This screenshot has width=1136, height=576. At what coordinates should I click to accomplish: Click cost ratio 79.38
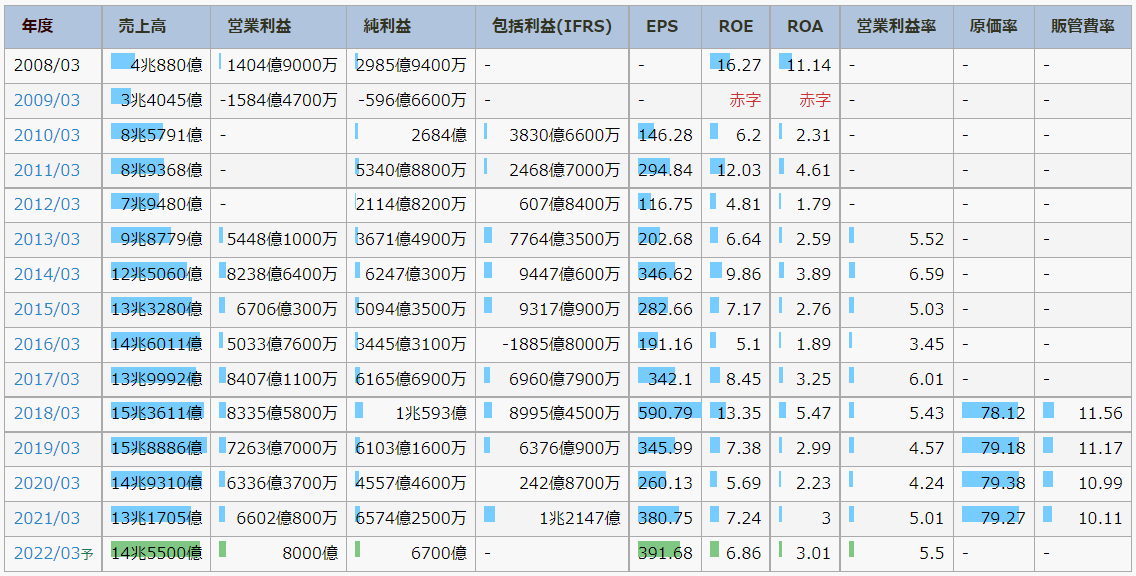click(1003, 483)
